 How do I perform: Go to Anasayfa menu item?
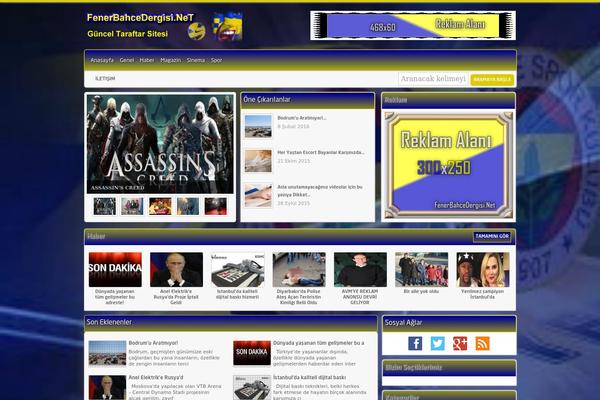point(102,60)
